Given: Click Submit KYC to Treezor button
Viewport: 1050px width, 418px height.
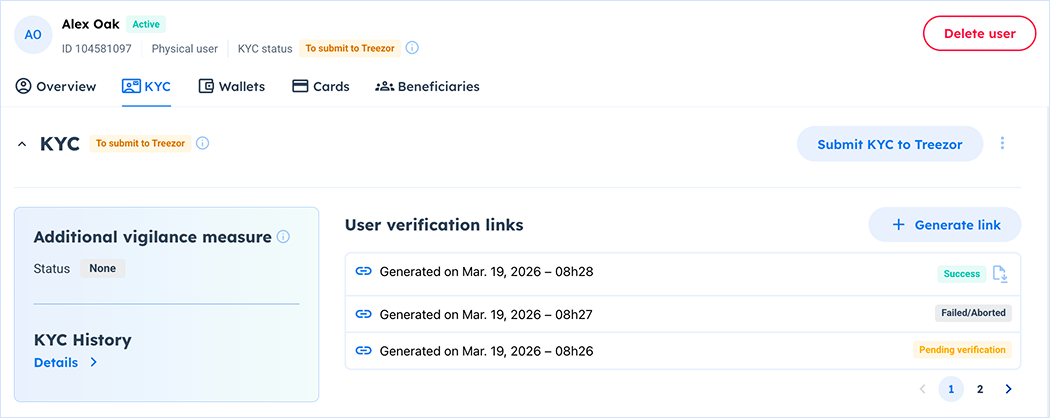Looking at the screenshot, I should [889, 144].
